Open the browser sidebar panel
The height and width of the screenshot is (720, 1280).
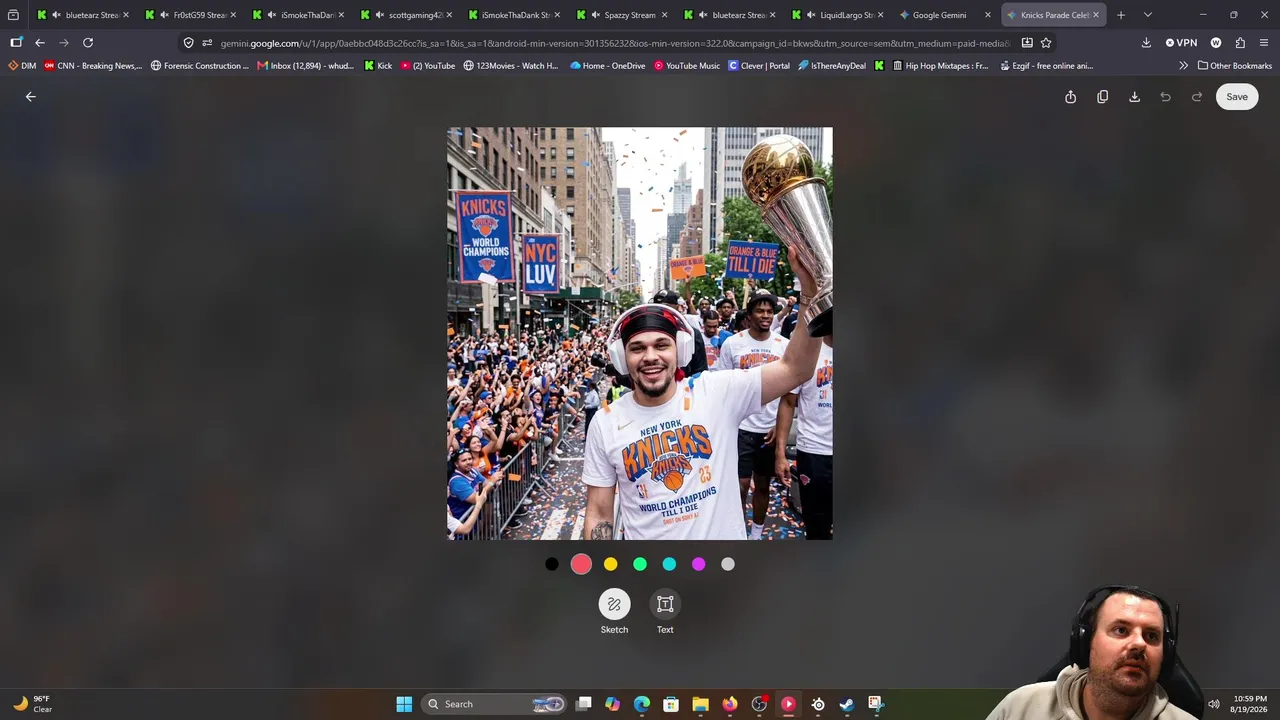(16, 43)
